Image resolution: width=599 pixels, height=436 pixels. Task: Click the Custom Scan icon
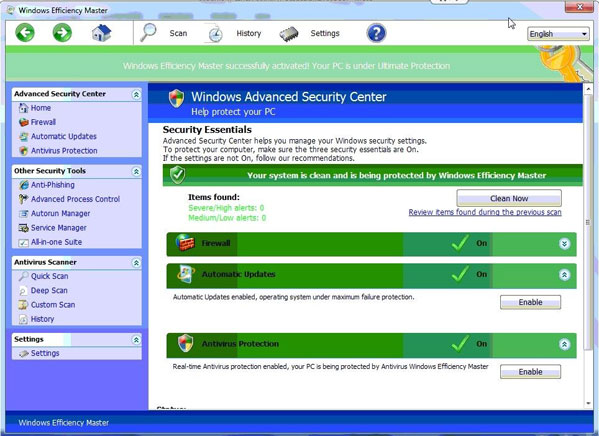(x=24, y=305)
